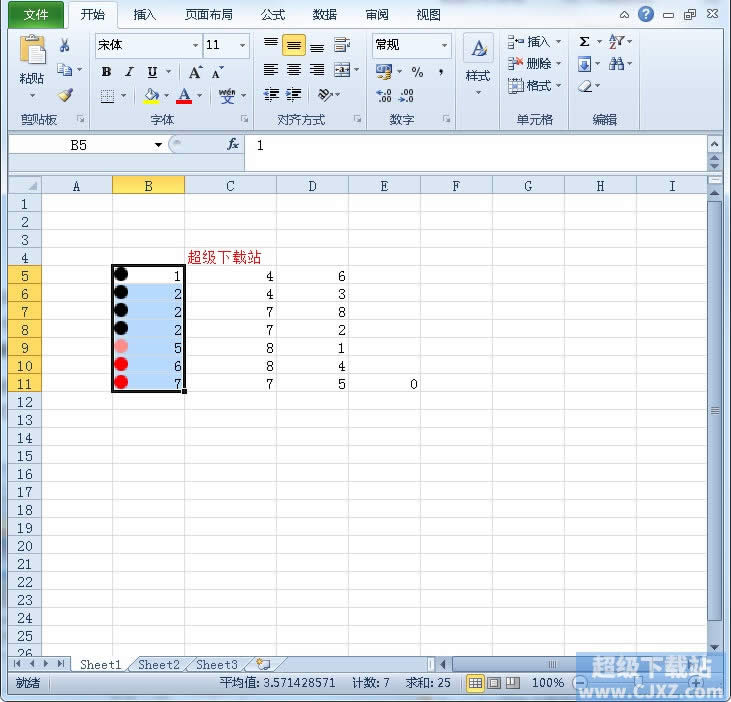Viewport: 731px width, 702px height.
Task: Apply percent style
Action: pos(417,72)
